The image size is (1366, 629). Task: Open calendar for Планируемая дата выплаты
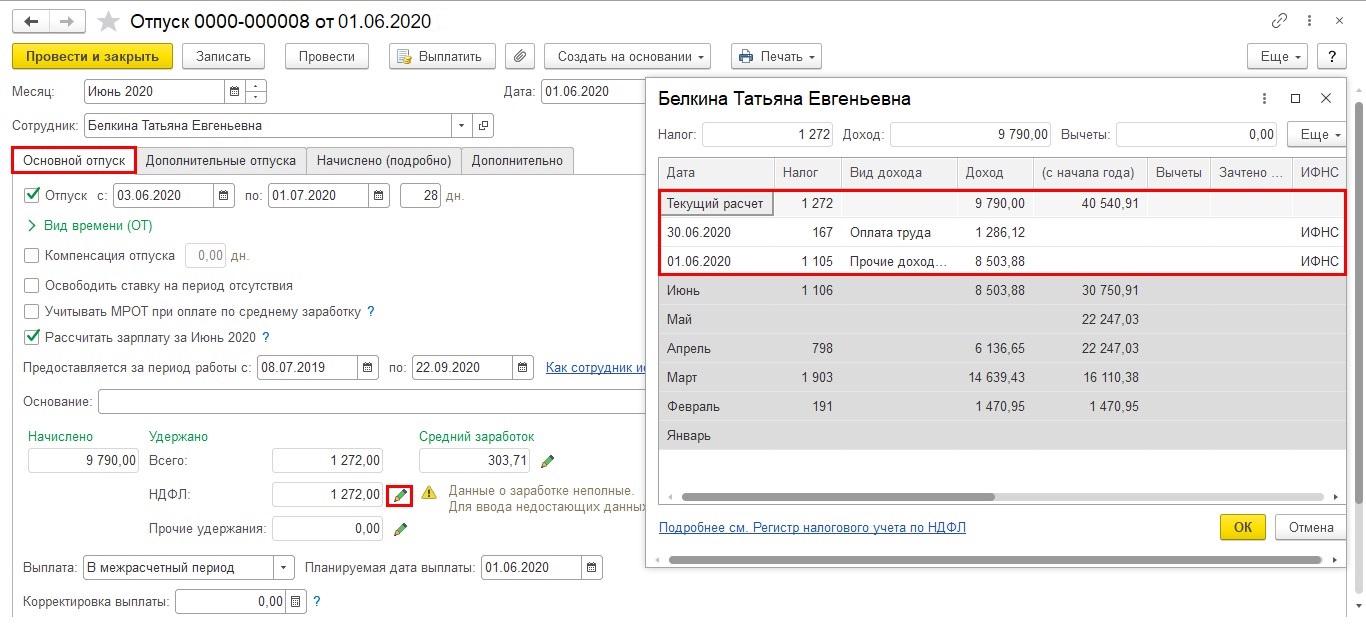pos(592,567)
